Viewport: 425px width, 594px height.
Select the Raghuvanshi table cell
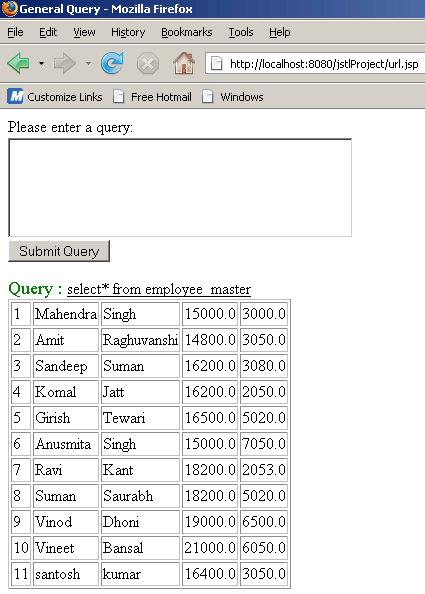click(140, 340)
